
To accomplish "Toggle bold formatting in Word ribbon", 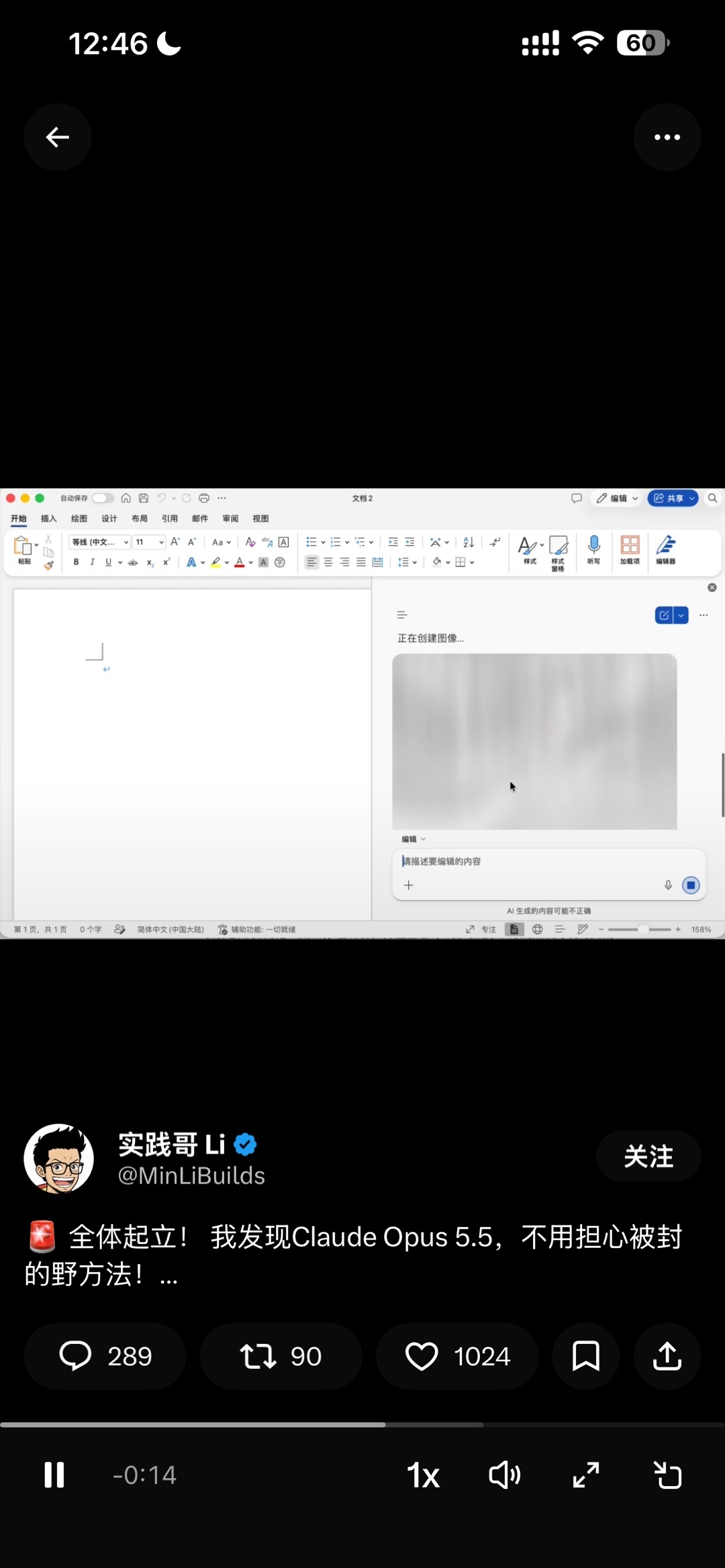I will [x=76, y=562].
